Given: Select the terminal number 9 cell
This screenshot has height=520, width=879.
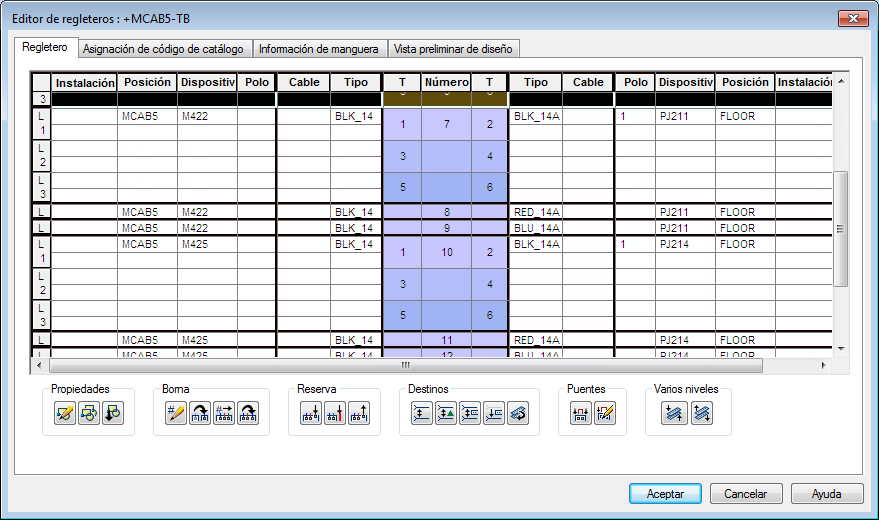Looking at the screenshot, I should coord(446,228).
